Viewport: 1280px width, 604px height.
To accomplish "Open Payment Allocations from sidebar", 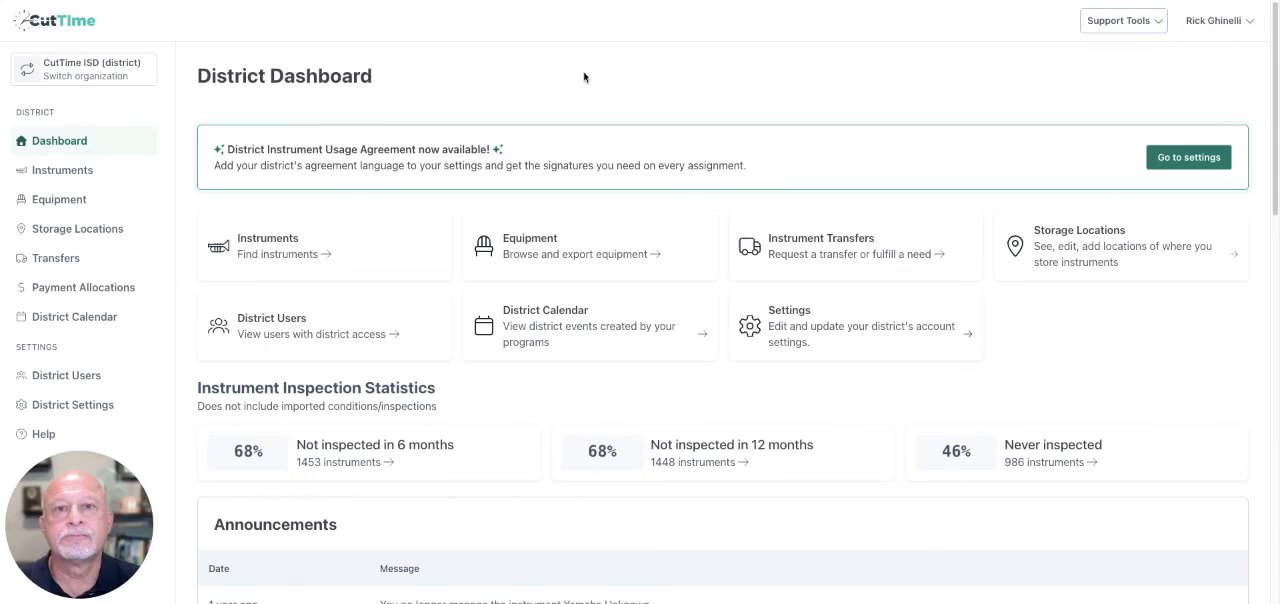I will tap(83, 287).
